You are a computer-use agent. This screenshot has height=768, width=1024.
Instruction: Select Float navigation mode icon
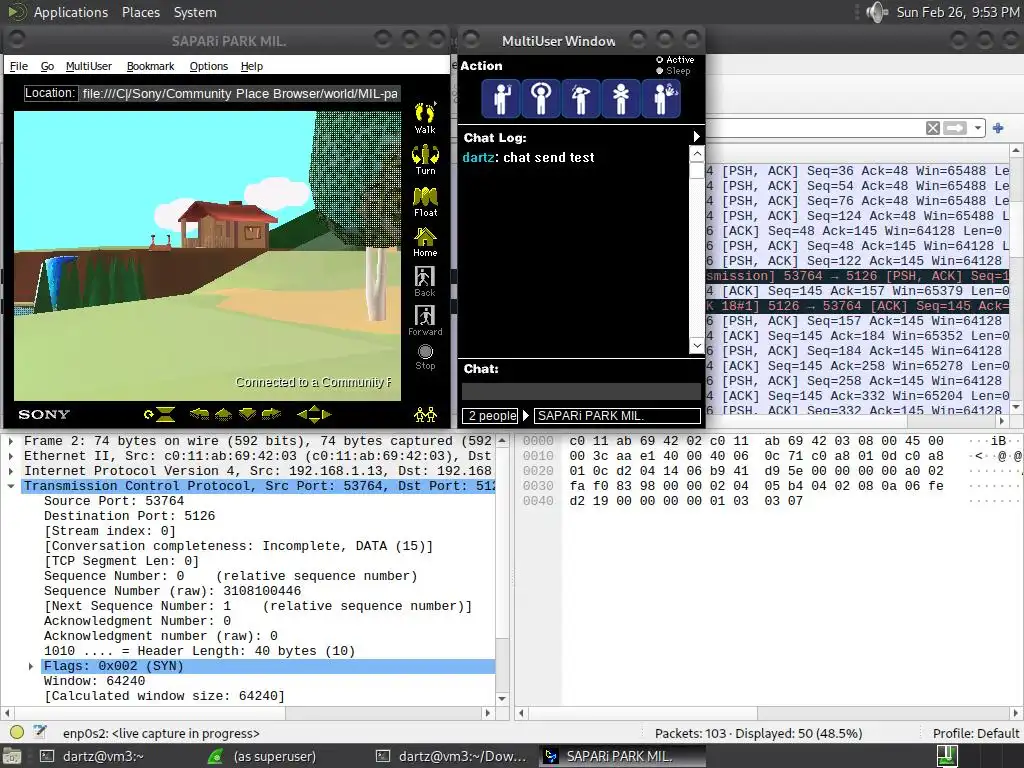click(425, 201)
